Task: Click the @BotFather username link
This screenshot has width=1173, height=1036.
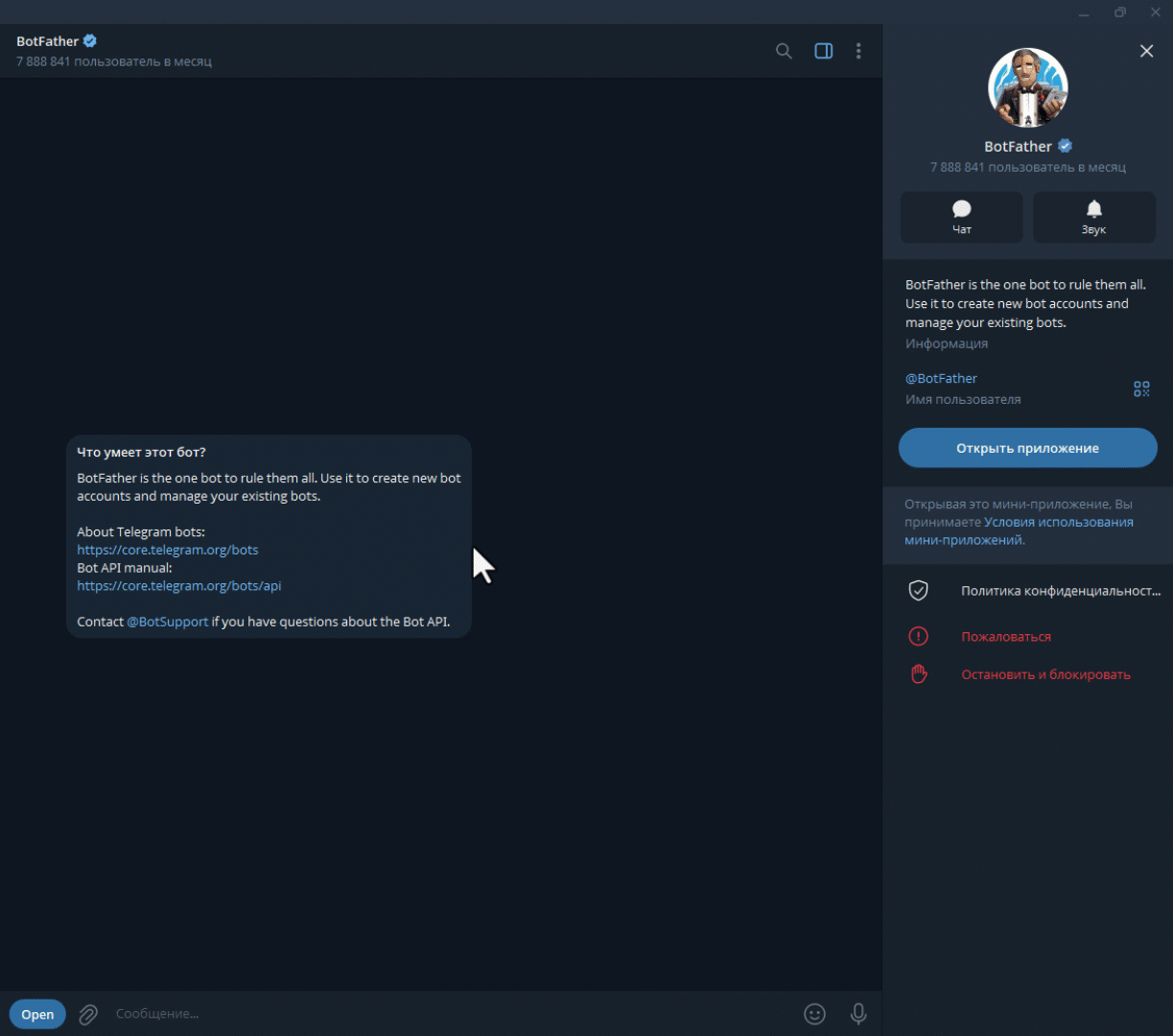Action: point(941,378)
